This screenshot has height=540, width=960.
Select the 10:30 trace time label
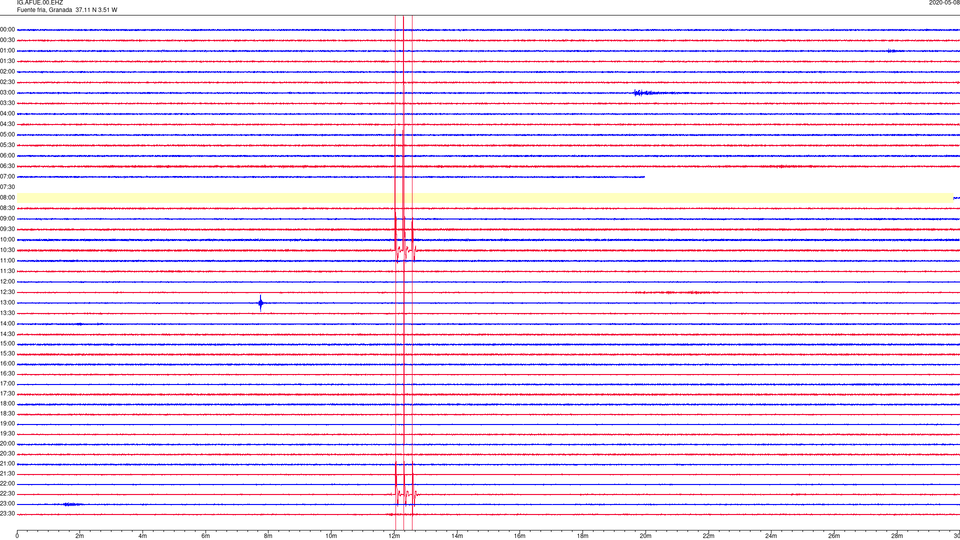tap(7, 250)
